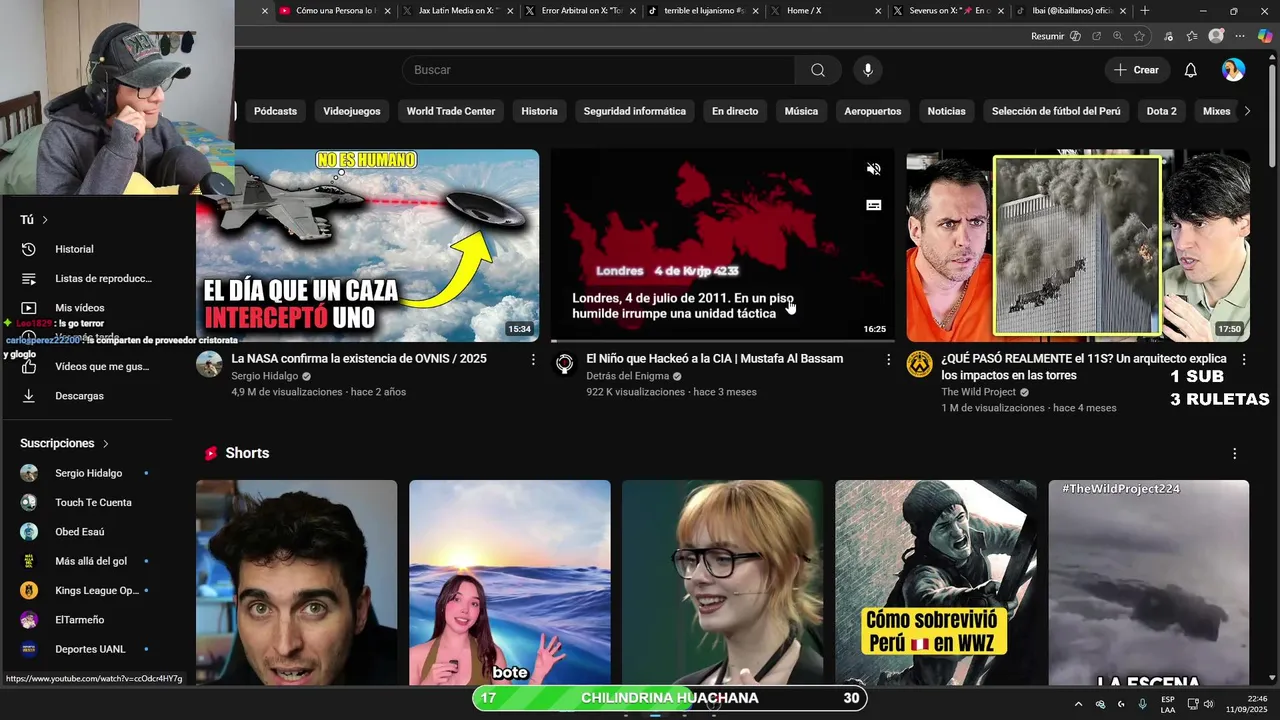
Task: Open the YouTube account avatar menu
Action: (x=1233, y=70)
